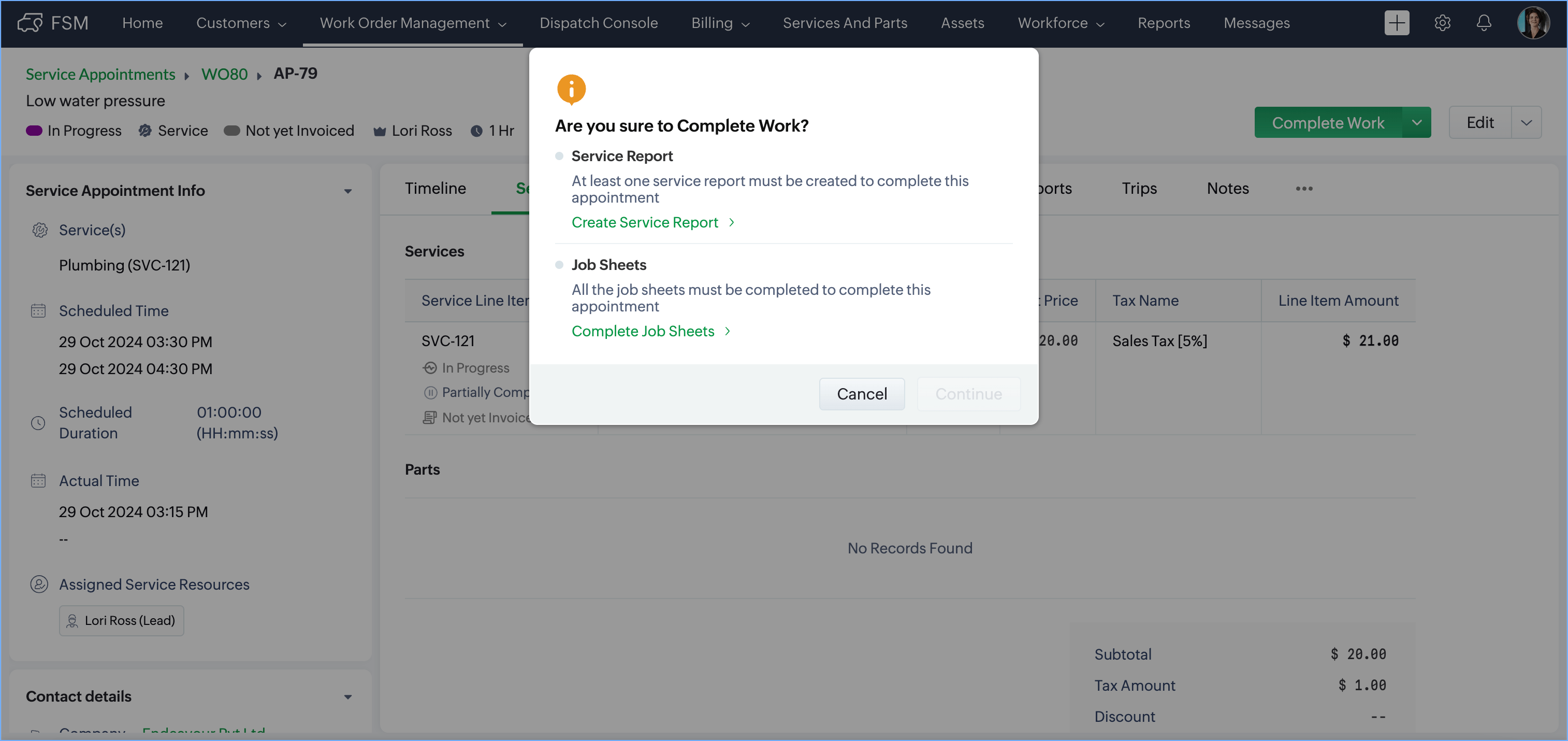Switch to the Trips tab
Image resolution: width=1568 pixels, height=741 pixels.
click(1139, 189)
